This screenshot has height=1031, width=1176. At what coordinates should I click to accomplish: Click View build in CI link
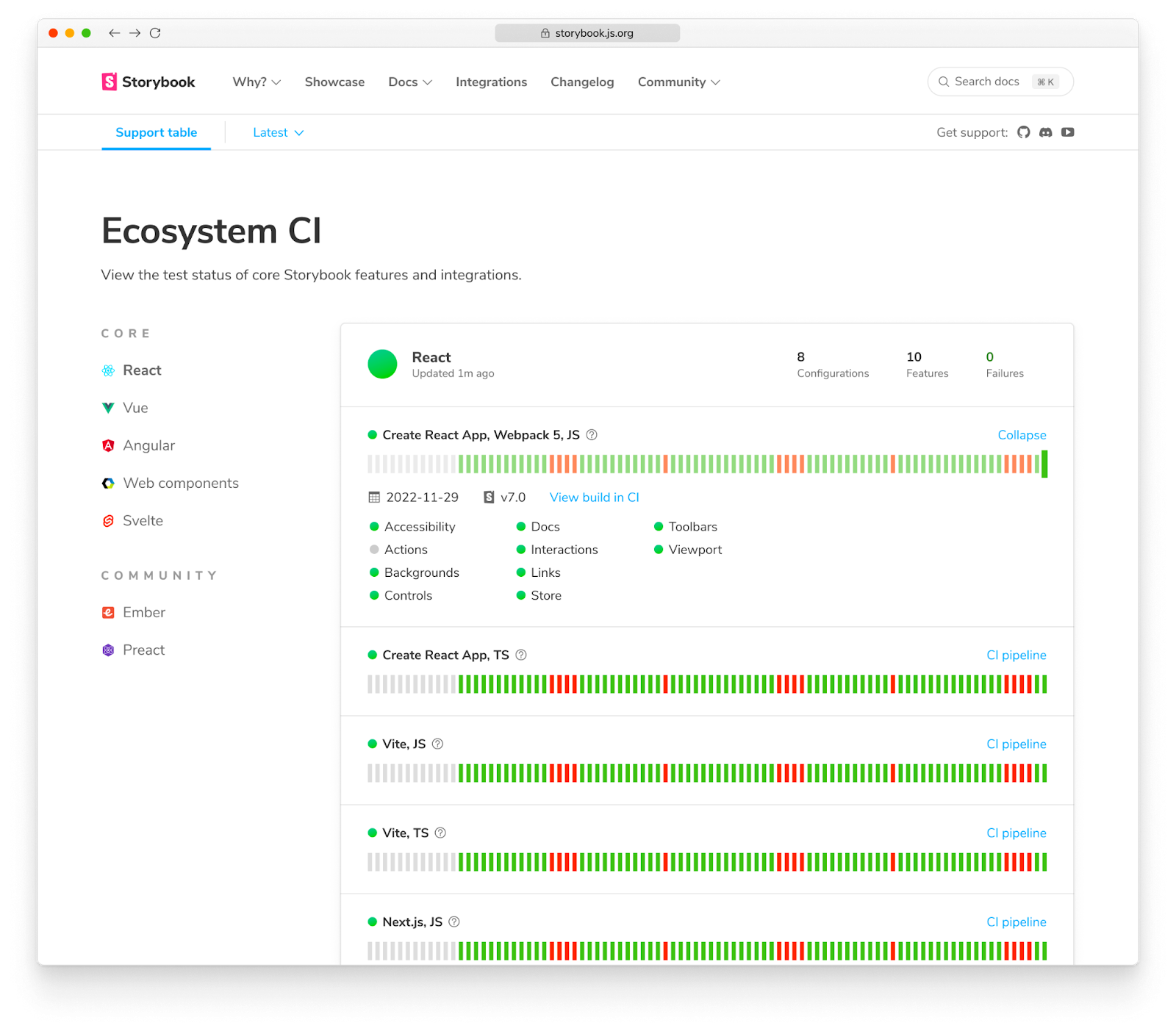594,497
